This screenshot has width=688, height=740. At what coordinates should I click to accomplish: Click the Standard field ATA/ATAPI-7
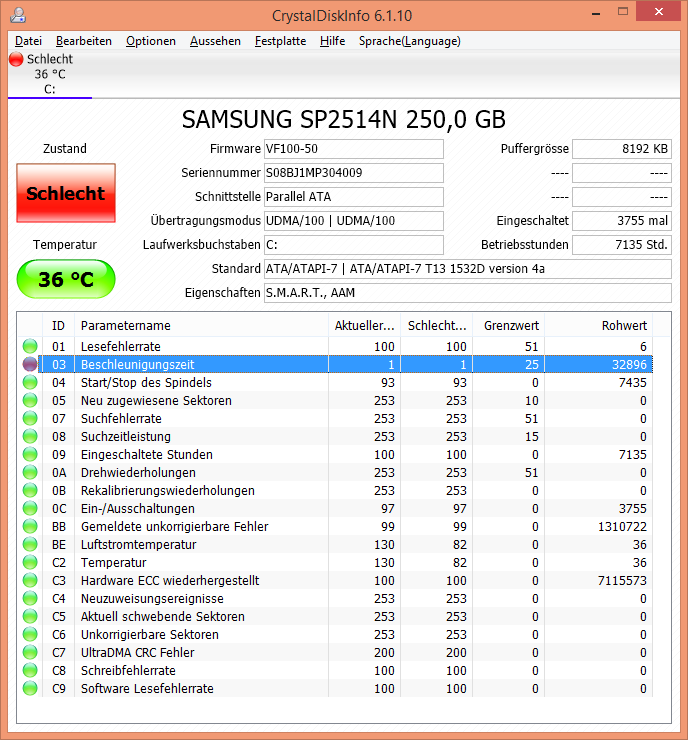click(x=468, y=269)
